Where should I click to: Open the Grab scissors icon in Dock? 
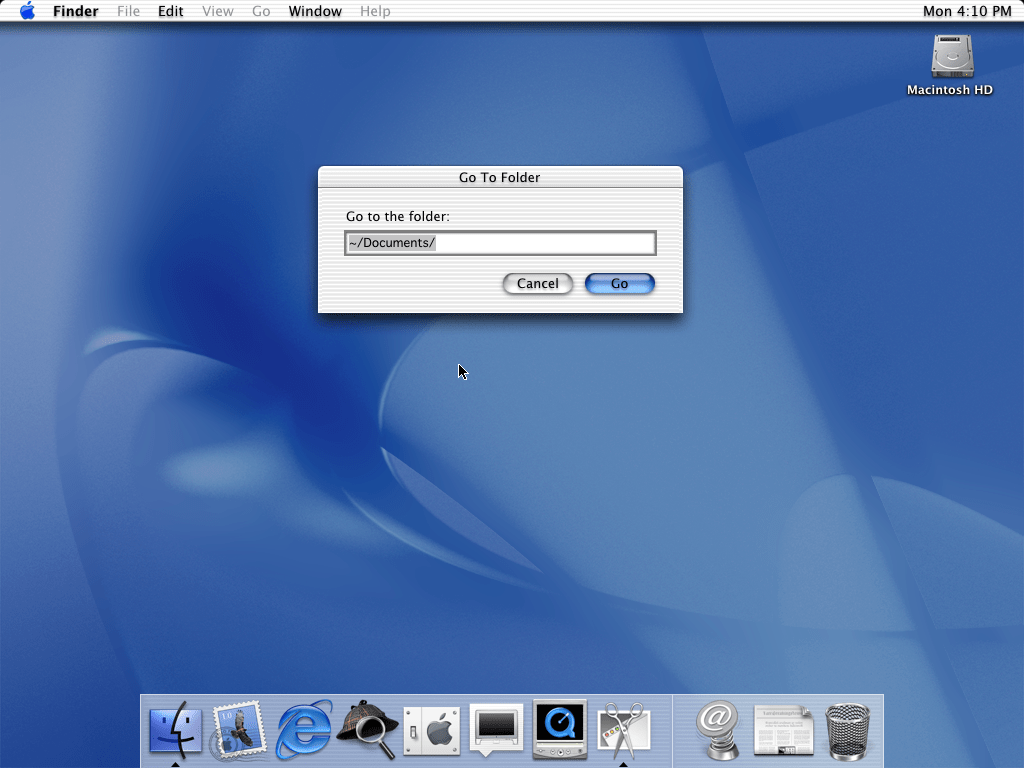(x=624, y=730)
